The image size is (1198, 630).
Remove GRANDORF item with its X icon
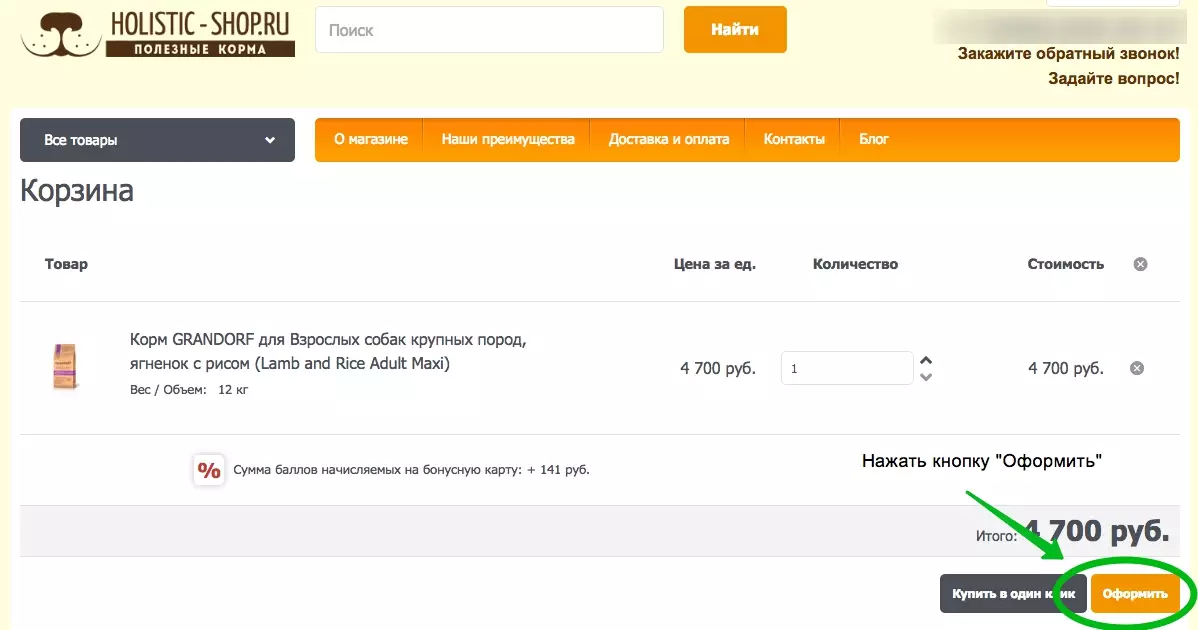pos(1137,368)
